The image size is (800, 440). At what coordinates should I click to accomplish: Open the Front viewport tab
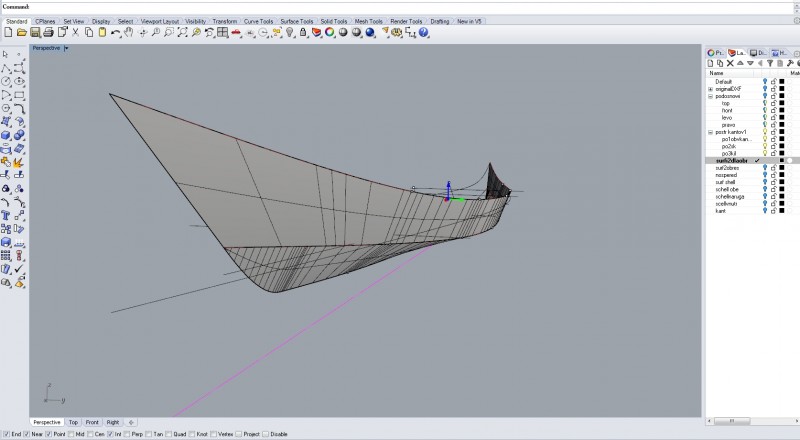pos(92,422)
